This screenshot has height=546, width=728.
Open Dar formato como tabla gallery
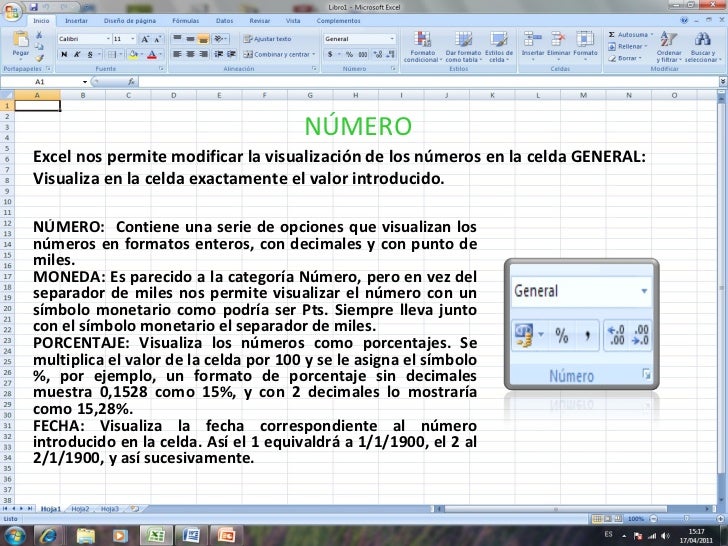pos(463,47)
